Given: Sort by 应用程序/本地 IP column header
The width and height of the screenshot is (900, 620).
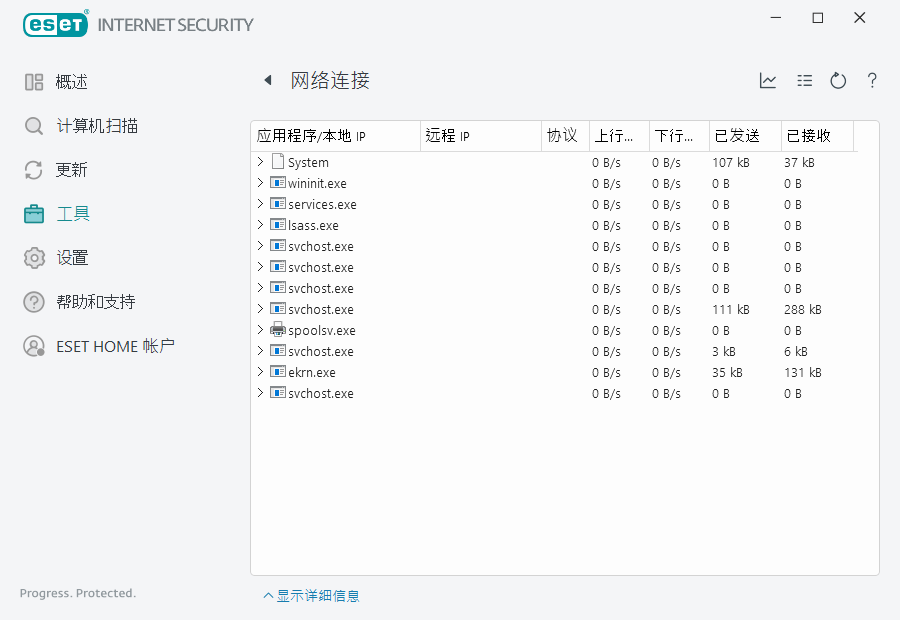Looking at the screenshot, I should 336,136.
